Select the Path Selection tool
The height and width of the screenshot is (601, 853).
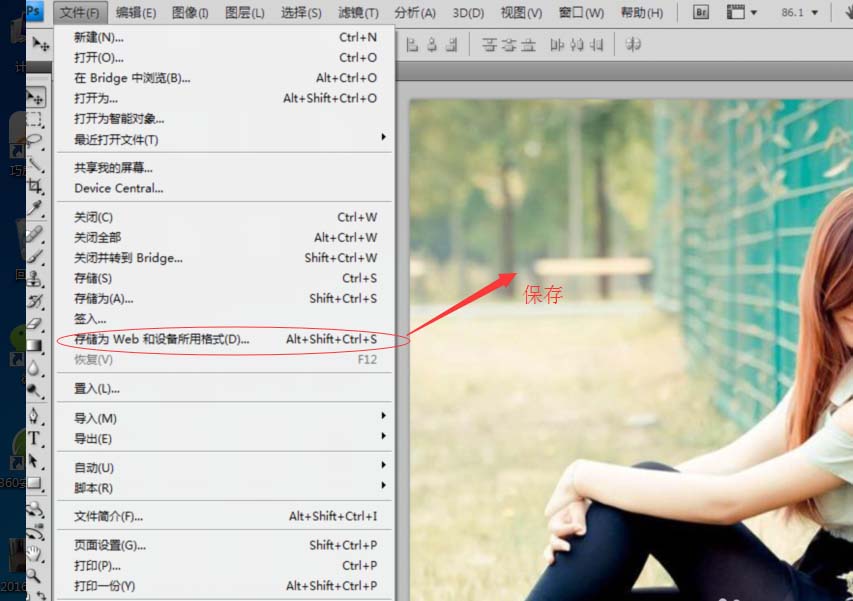[34, 461]
